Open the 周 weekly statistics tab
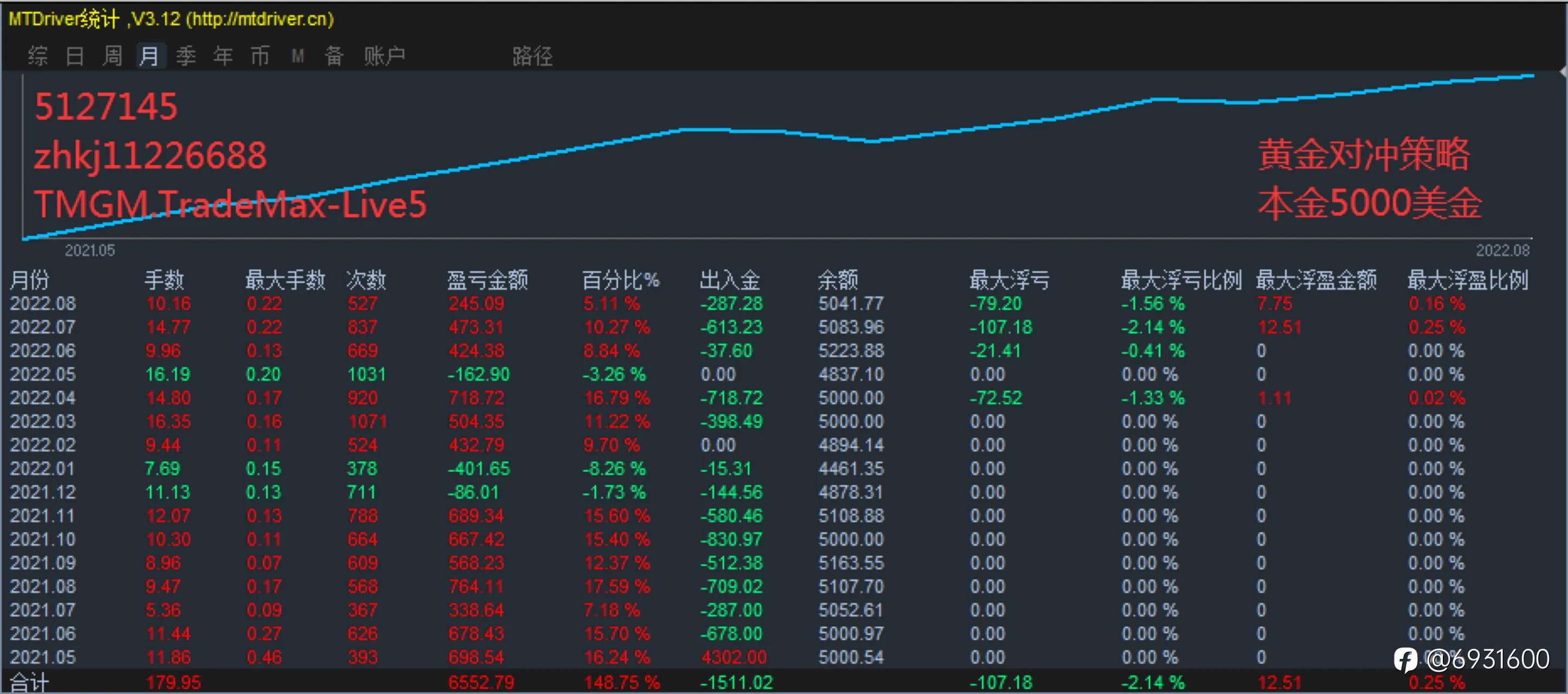The width and height of the screenshot is (1568, 694). point(112,56)
